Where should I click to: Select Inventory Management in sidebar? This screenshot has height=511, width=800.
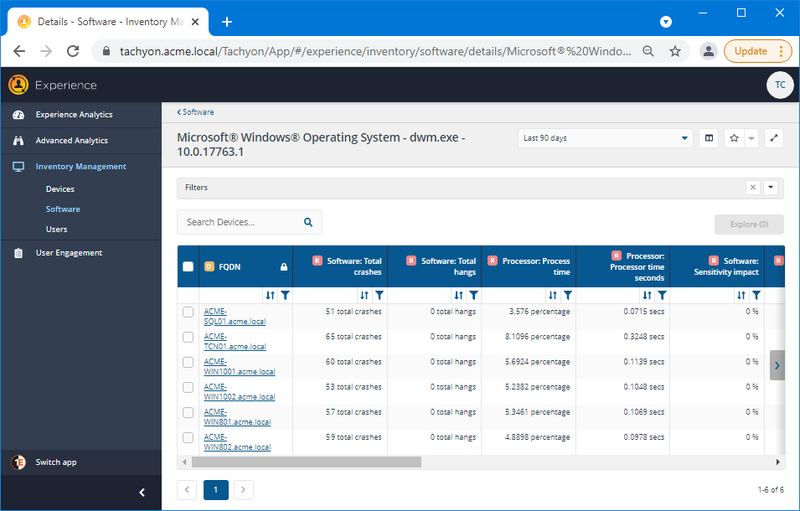[81, 167]
